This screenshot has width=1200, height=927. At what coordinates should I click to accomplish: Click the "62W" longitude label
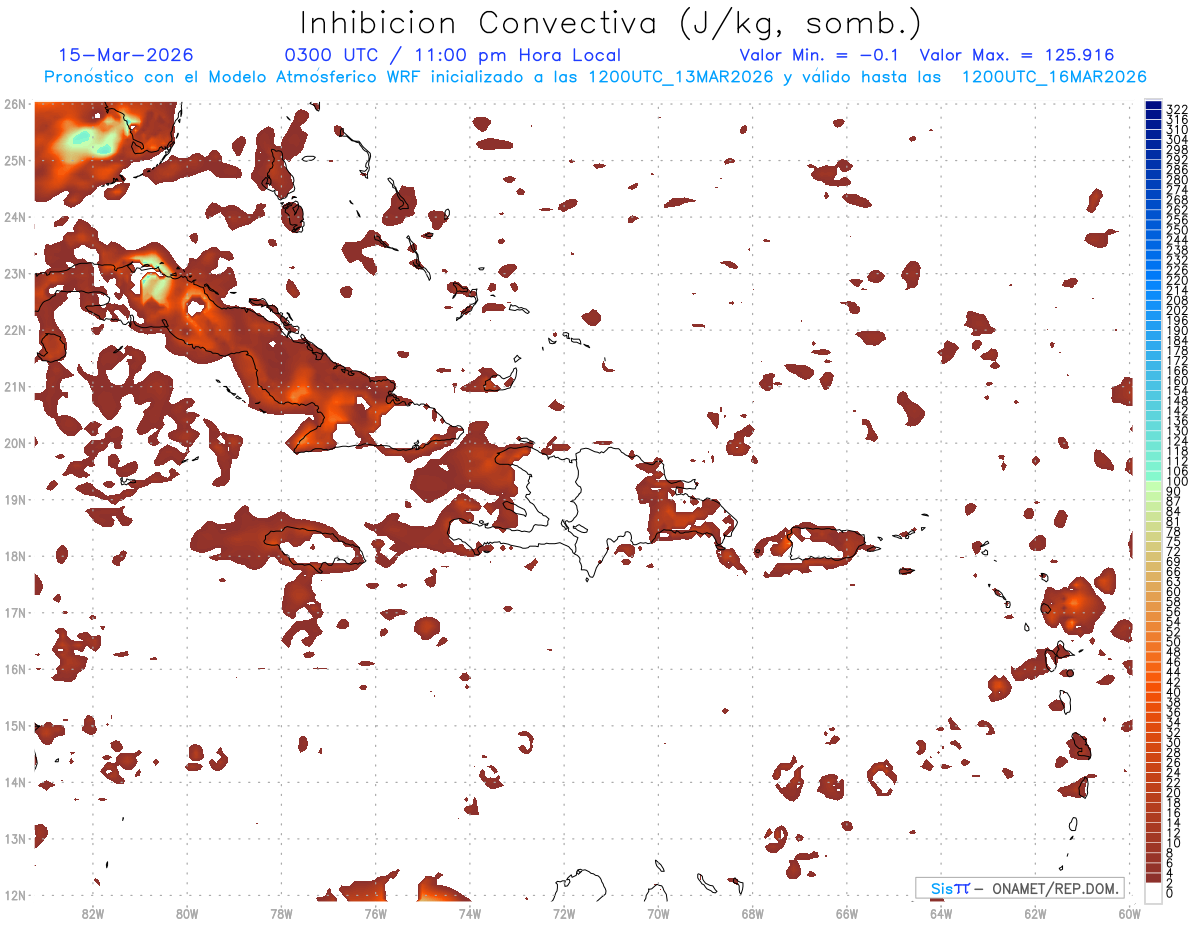[1035, 913]
